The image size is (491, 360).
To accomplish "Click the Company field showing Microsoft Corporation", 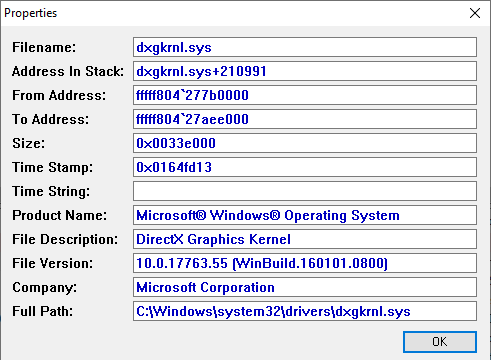I will point(305,287).
